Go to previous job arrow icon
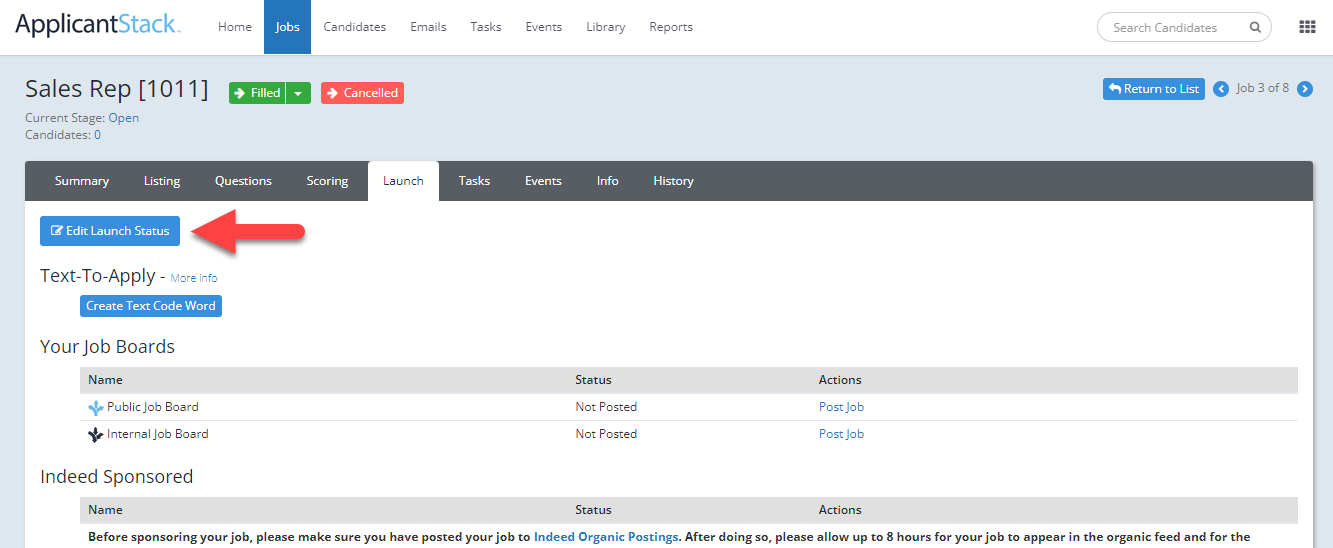Screen dimensions: 1333x548 (1221, 89)
